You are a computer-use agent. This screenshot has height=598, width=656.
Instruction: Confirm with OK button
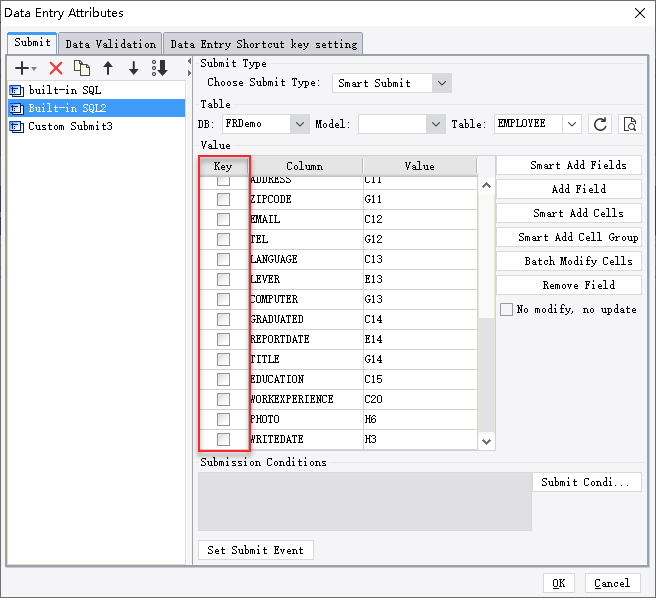pos(559,583)
